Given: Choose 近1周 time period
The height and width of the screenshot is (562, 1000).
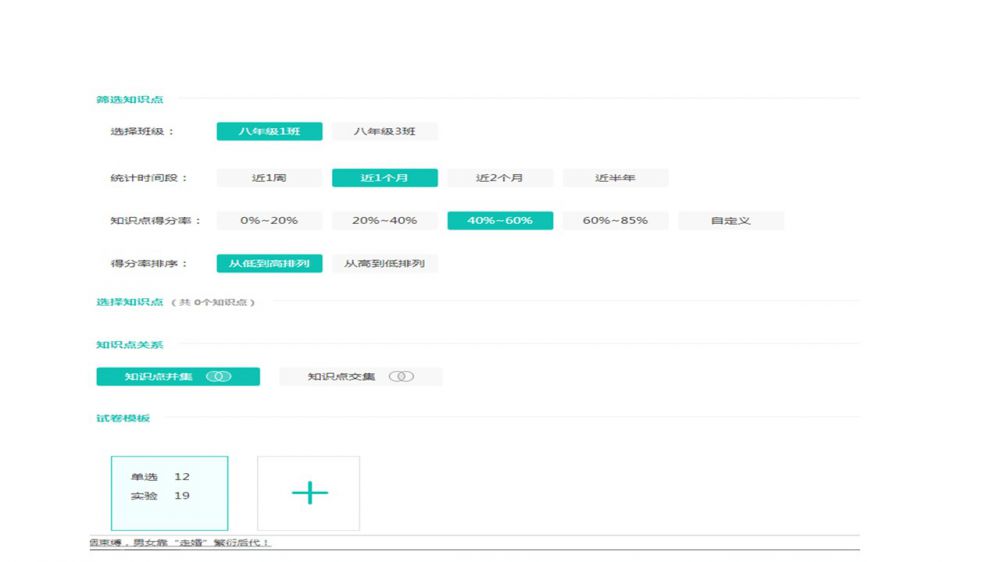Looking at the screenshot, I should click(269, 178).
